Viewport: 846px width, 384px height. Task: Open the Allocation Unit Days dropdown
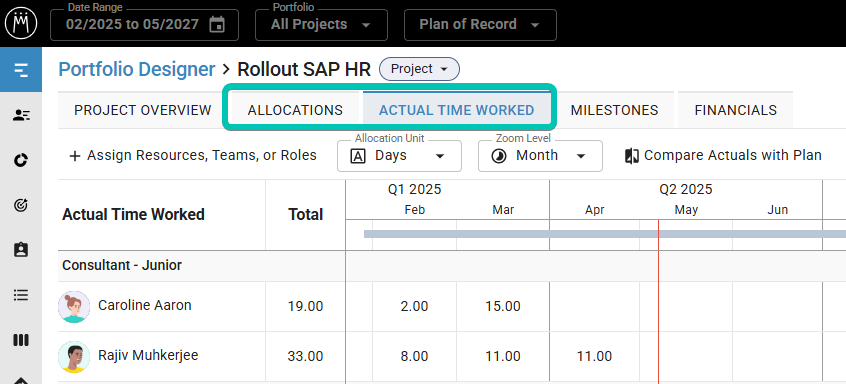pyautogui.click(x=399, y=156)
